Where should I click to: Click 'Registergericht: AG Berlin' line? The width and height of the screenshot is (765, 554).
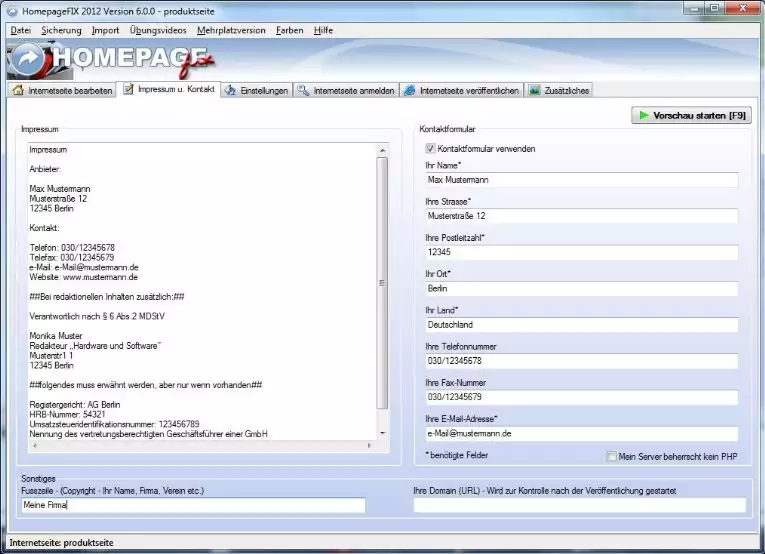[x=75, y=404]
